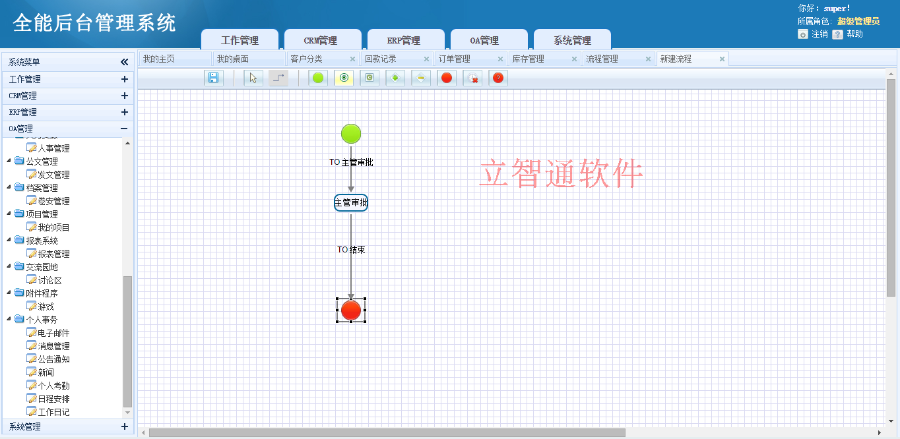The height and width of the screenshot is (439, 900).
Task: Pick the green diamond node tool
Action: coord(395,78)
